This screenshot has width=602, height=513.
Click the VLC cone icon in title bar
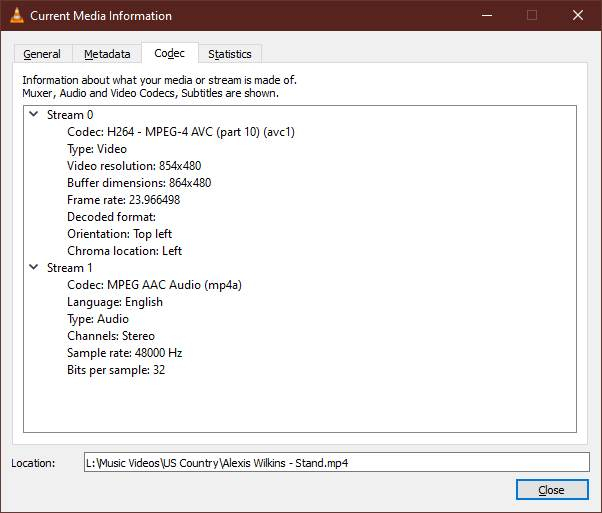coord(16,16)
